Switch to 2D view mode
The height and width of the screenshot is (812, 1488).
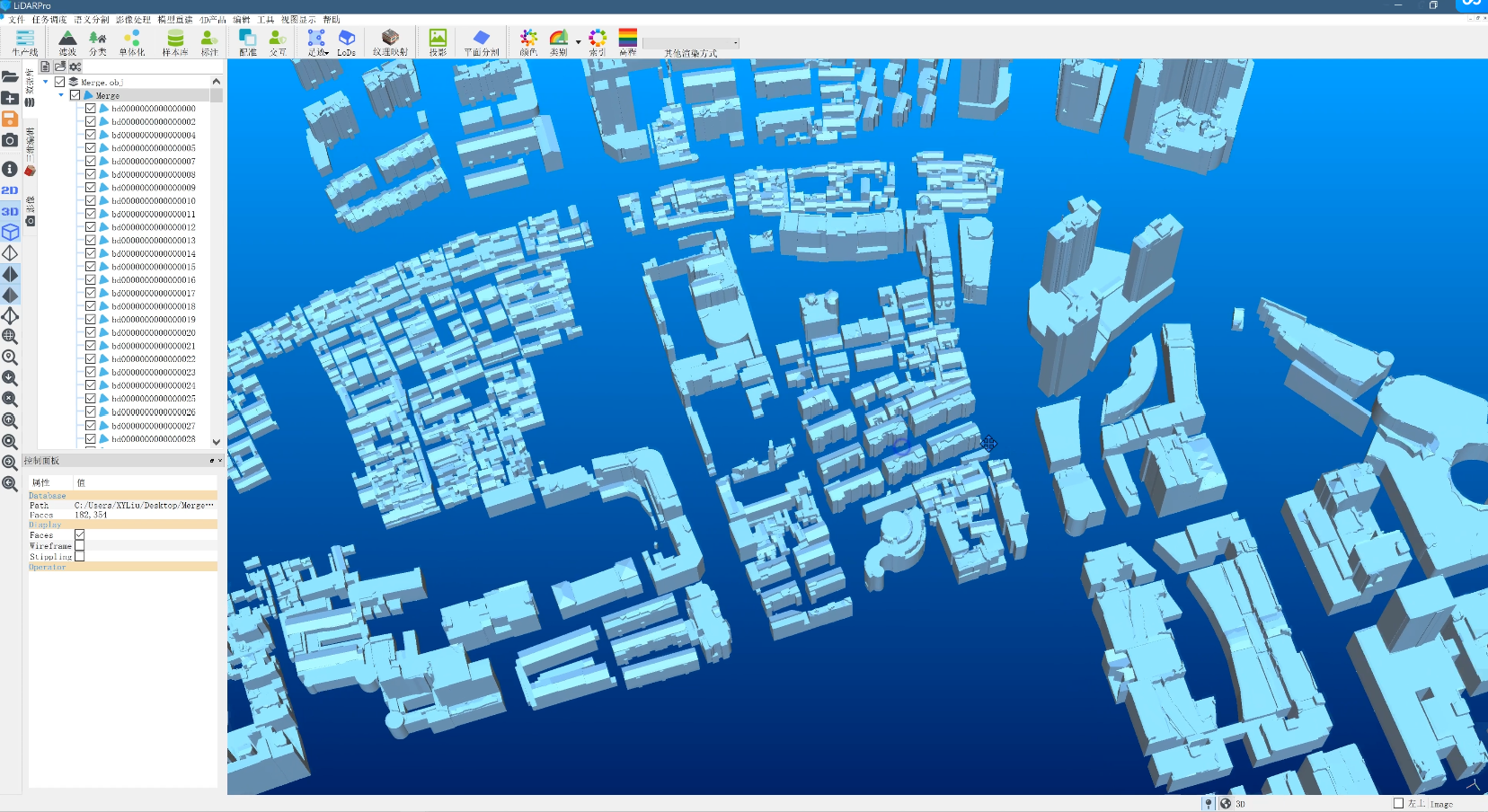[x=11, y=190]
